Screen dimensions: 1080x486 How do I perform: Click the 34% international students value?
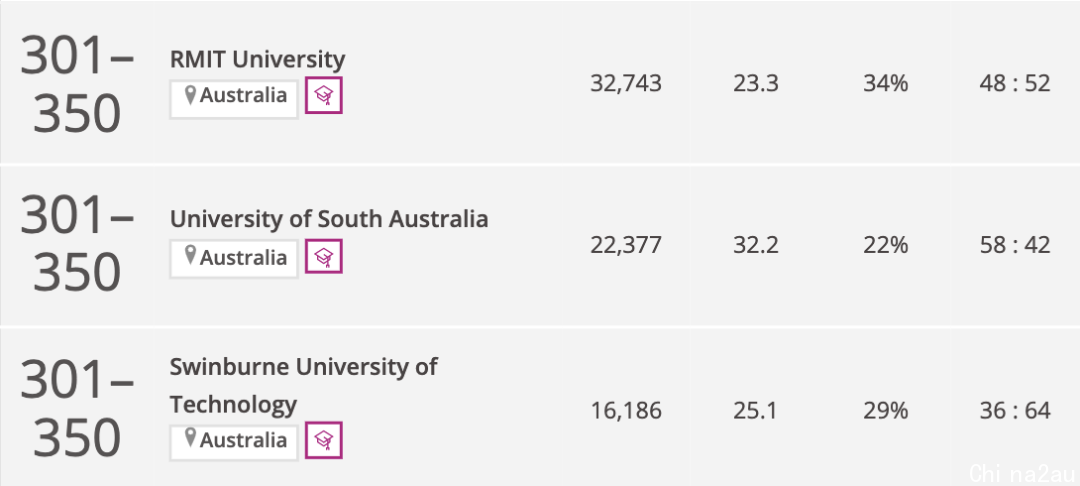click(x=886, y=83)
